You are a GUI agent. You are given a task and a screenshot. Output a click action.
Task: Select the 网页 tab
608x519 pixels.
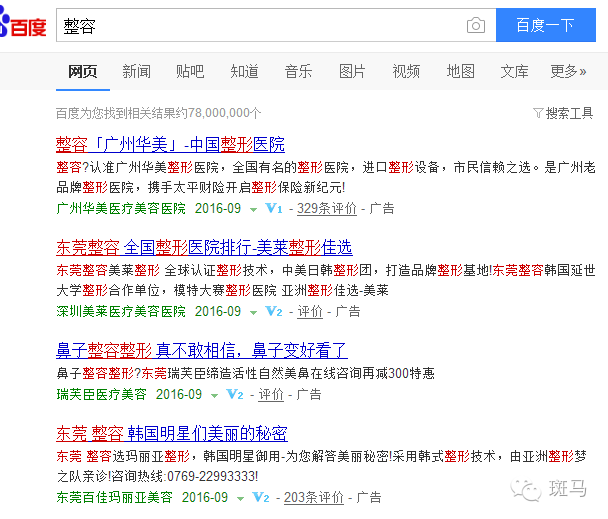coord(83,72)
